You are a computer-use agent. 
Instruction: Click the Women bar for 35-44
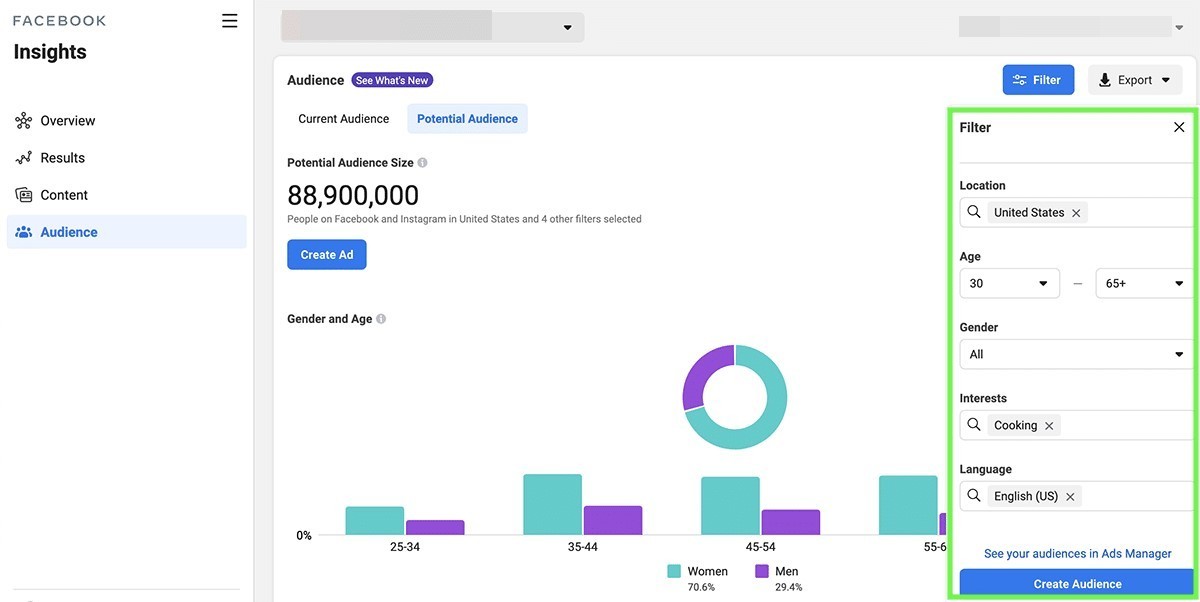click(x=552, y=504)
